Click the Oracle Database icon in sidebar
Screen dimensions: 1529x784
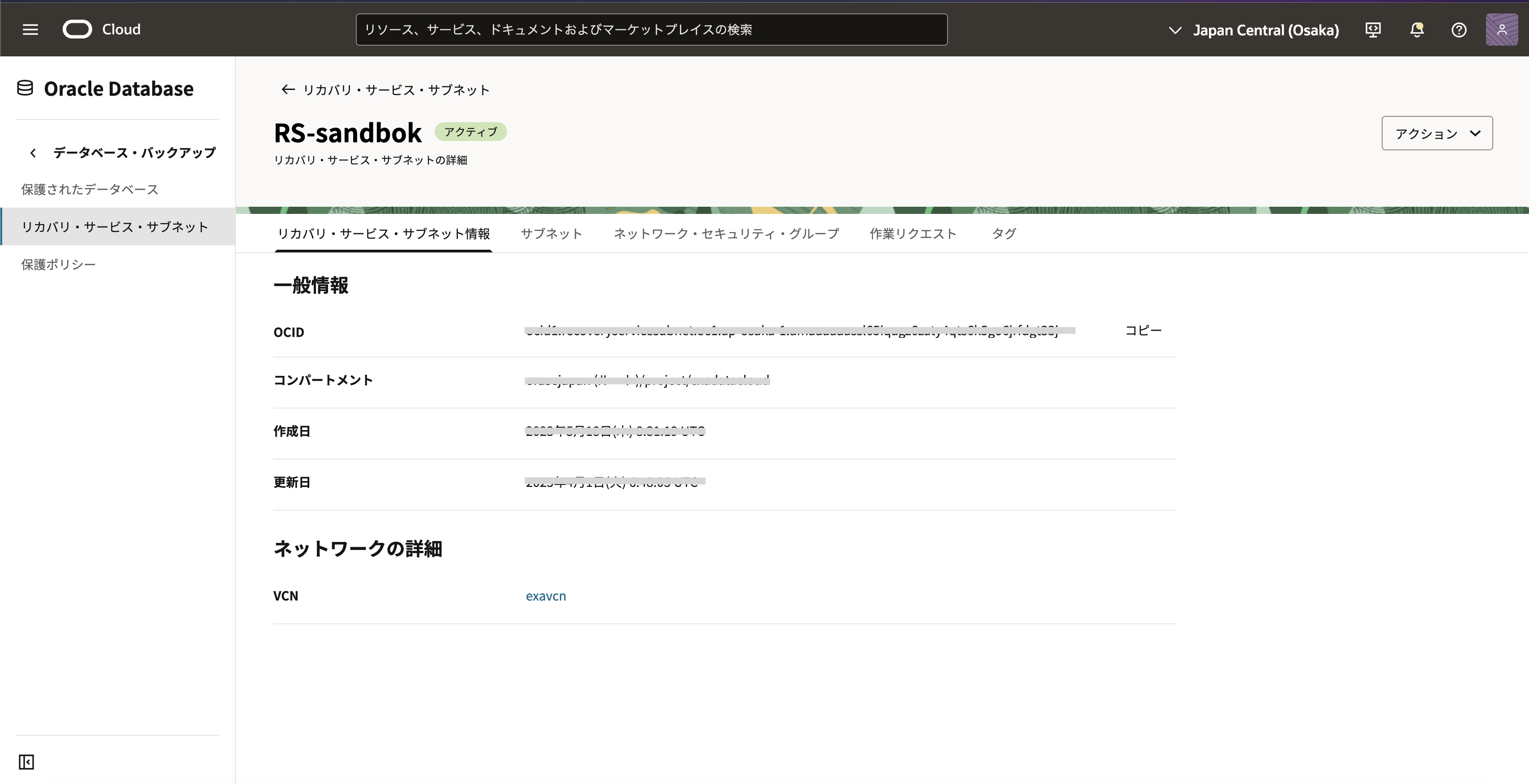point(25,89)
